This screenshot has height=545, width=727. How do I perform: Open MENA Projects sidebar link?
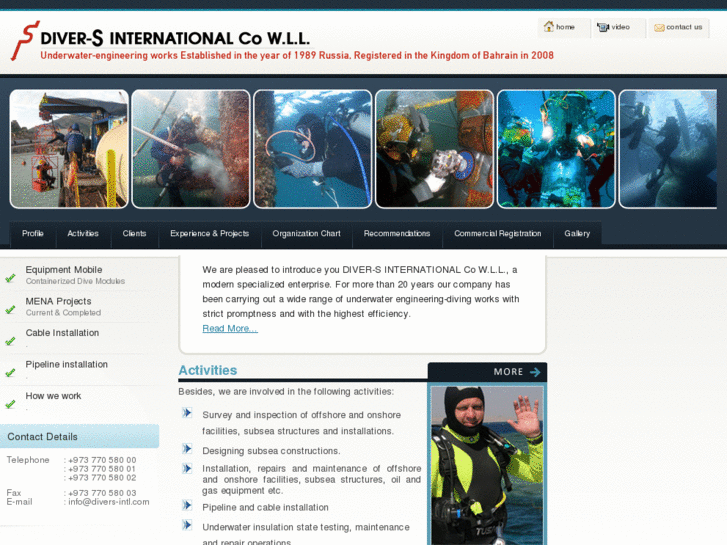tap(58, 301)
